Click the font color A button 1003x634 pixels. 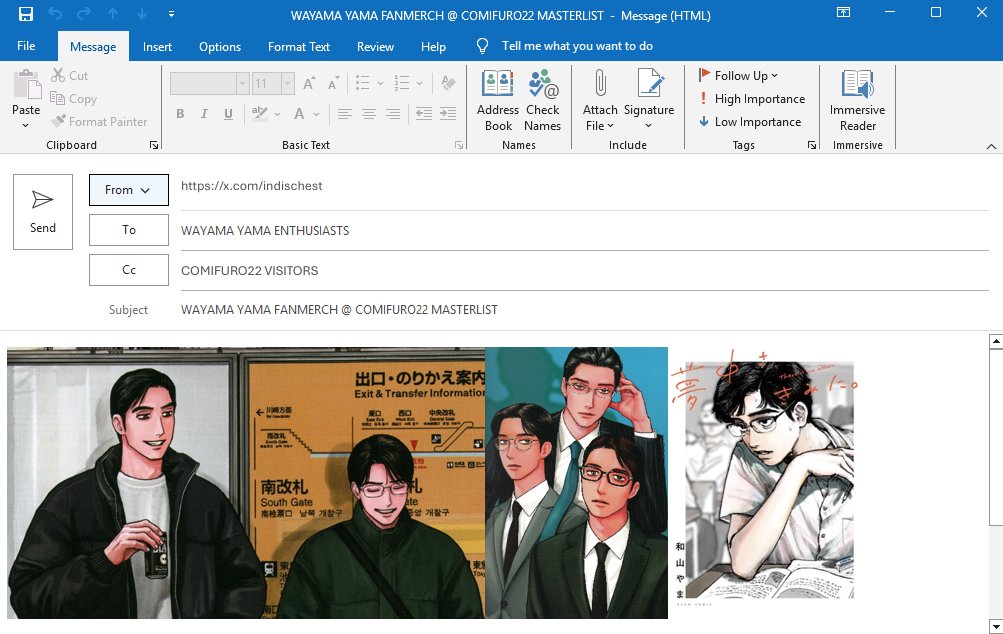tap(299, 114)
